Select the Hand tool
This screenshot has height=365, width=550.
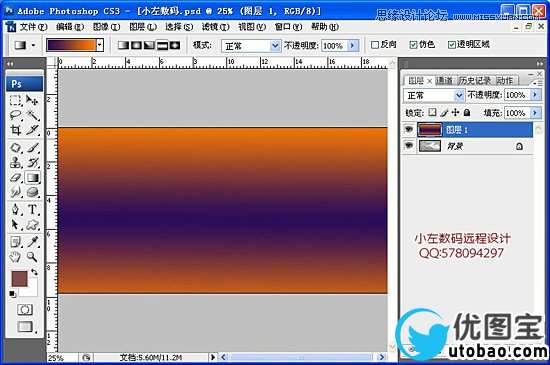coord(15,257)
